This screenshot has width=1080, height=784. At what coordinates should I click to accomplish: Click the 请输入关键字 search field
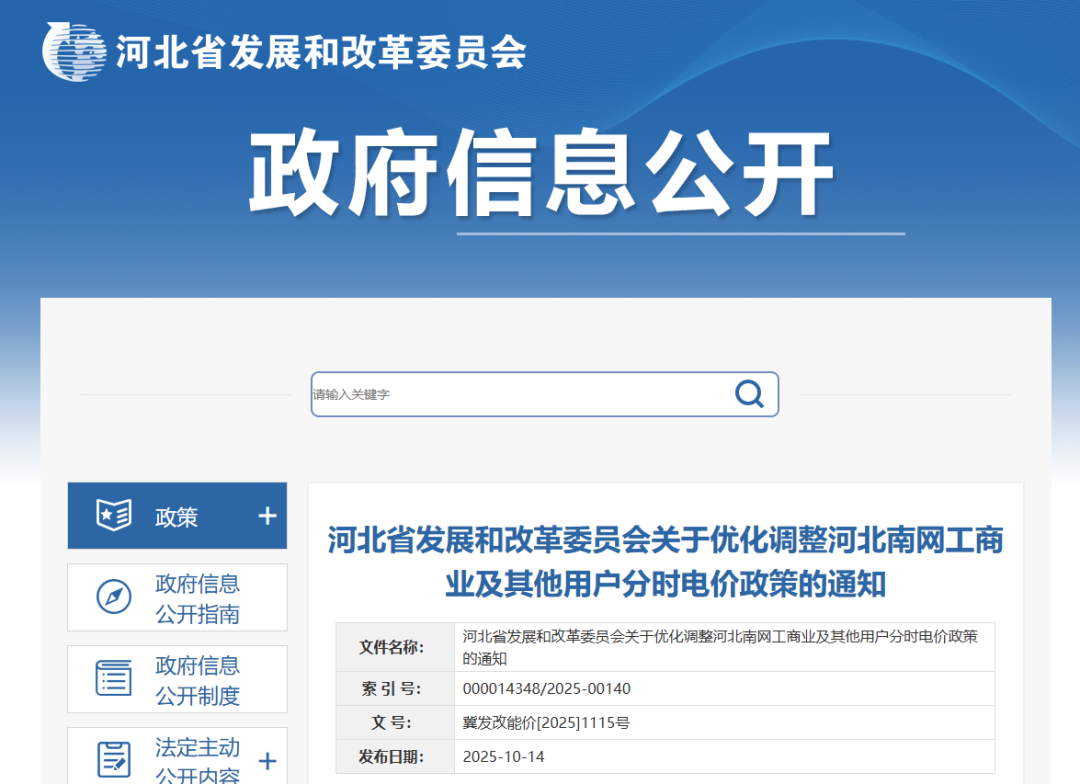coord(420,394)
